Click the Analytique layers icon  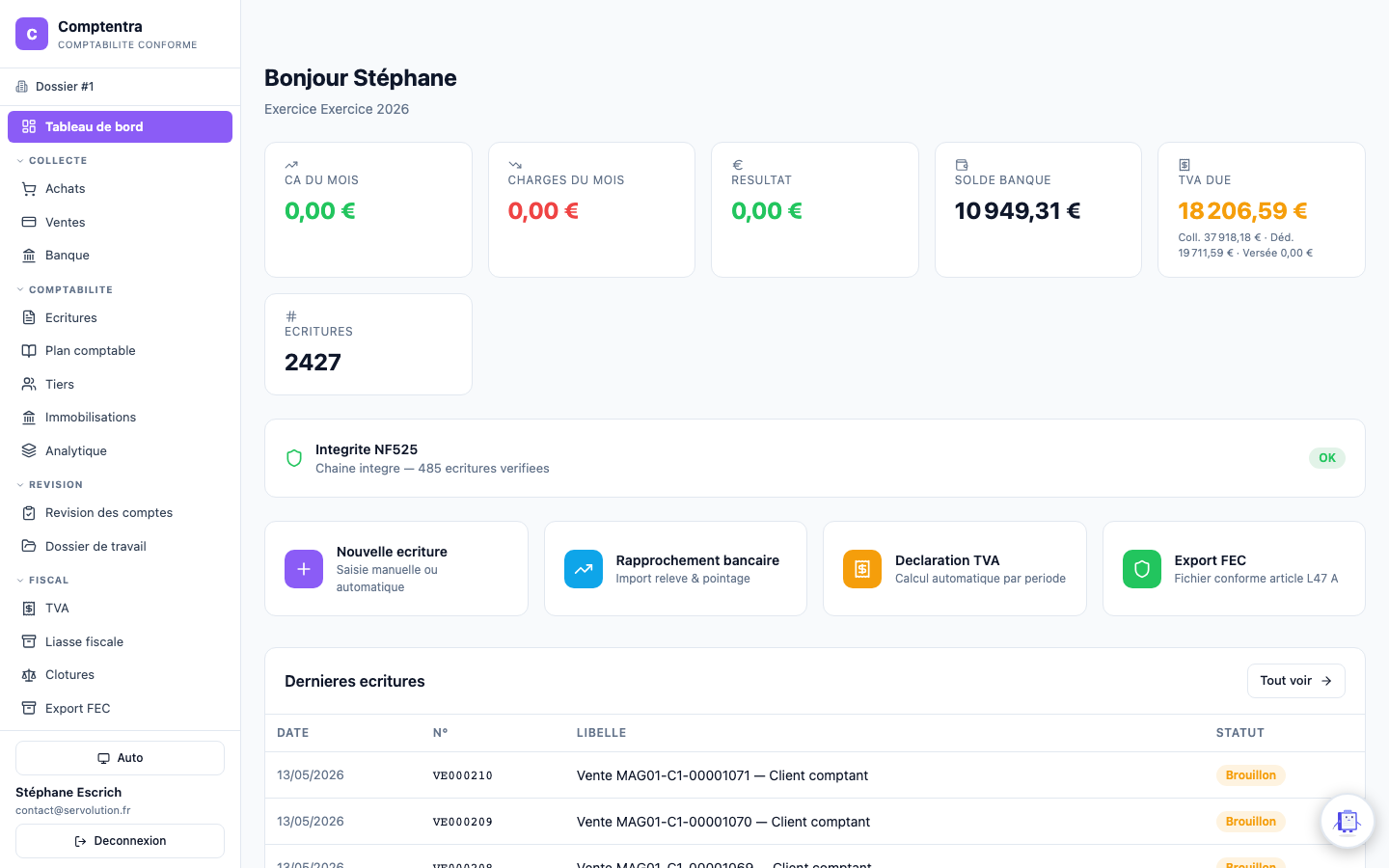[29, 450]
